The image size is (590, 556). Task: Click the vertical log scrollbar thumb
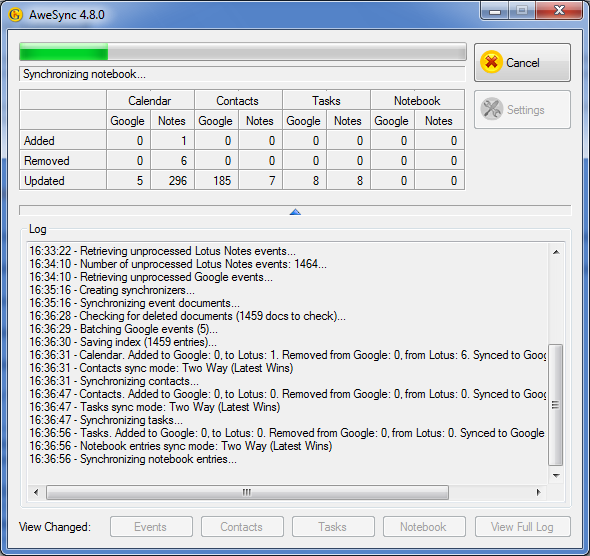coord(556,405)
